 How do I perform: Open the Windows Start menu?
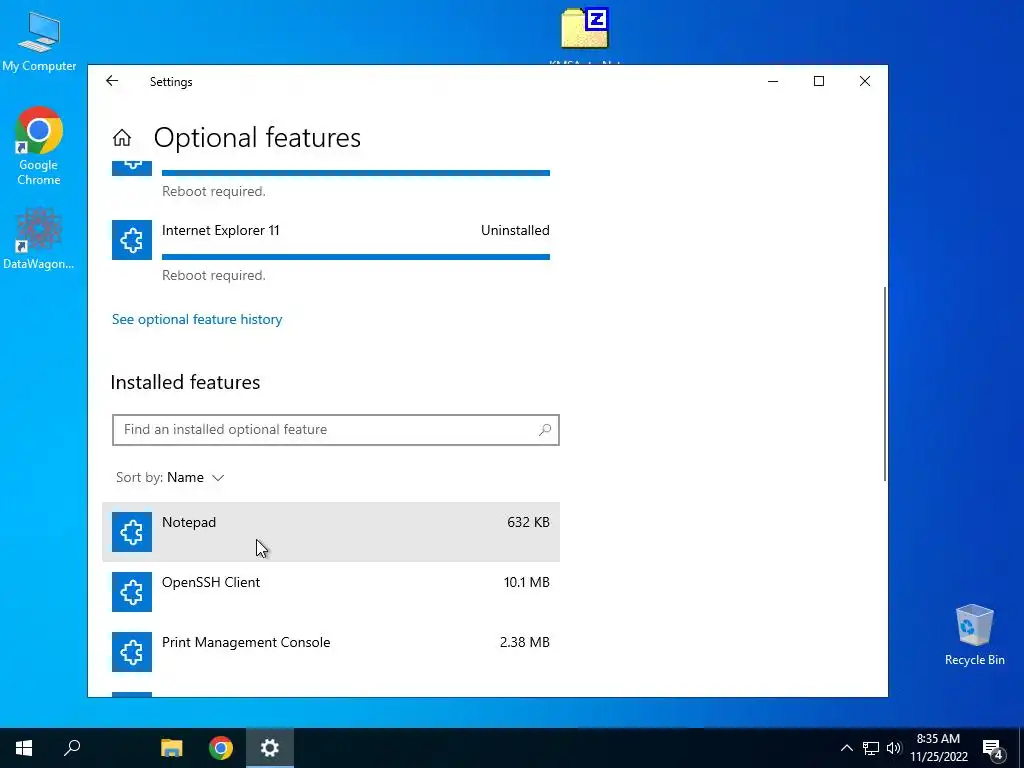coord(24,748)
